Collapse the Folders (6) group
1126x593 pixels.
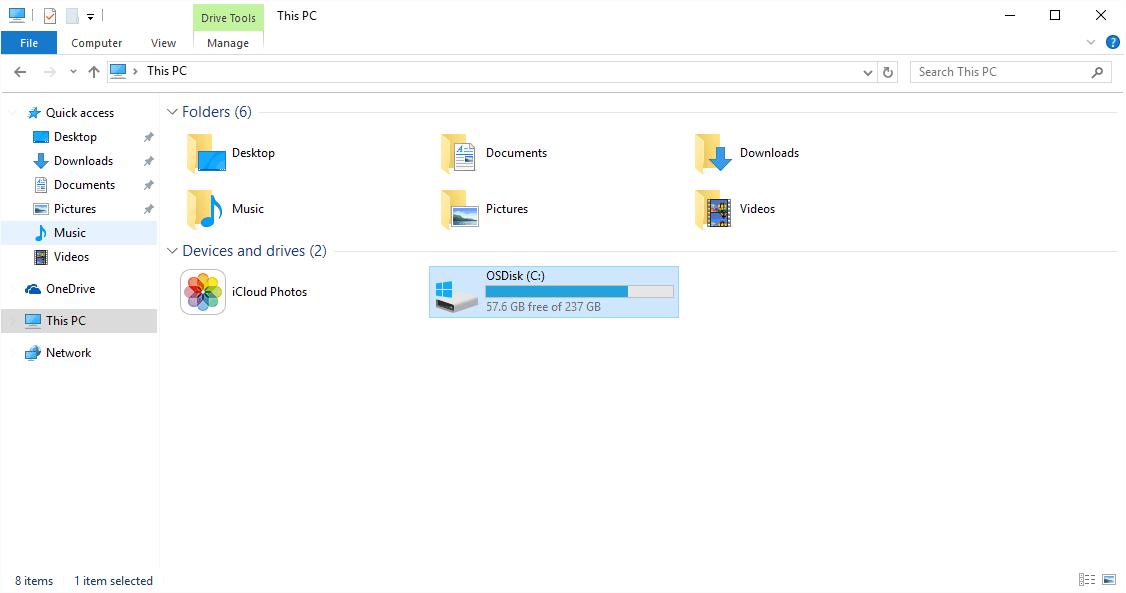click(x=172, y=112)
